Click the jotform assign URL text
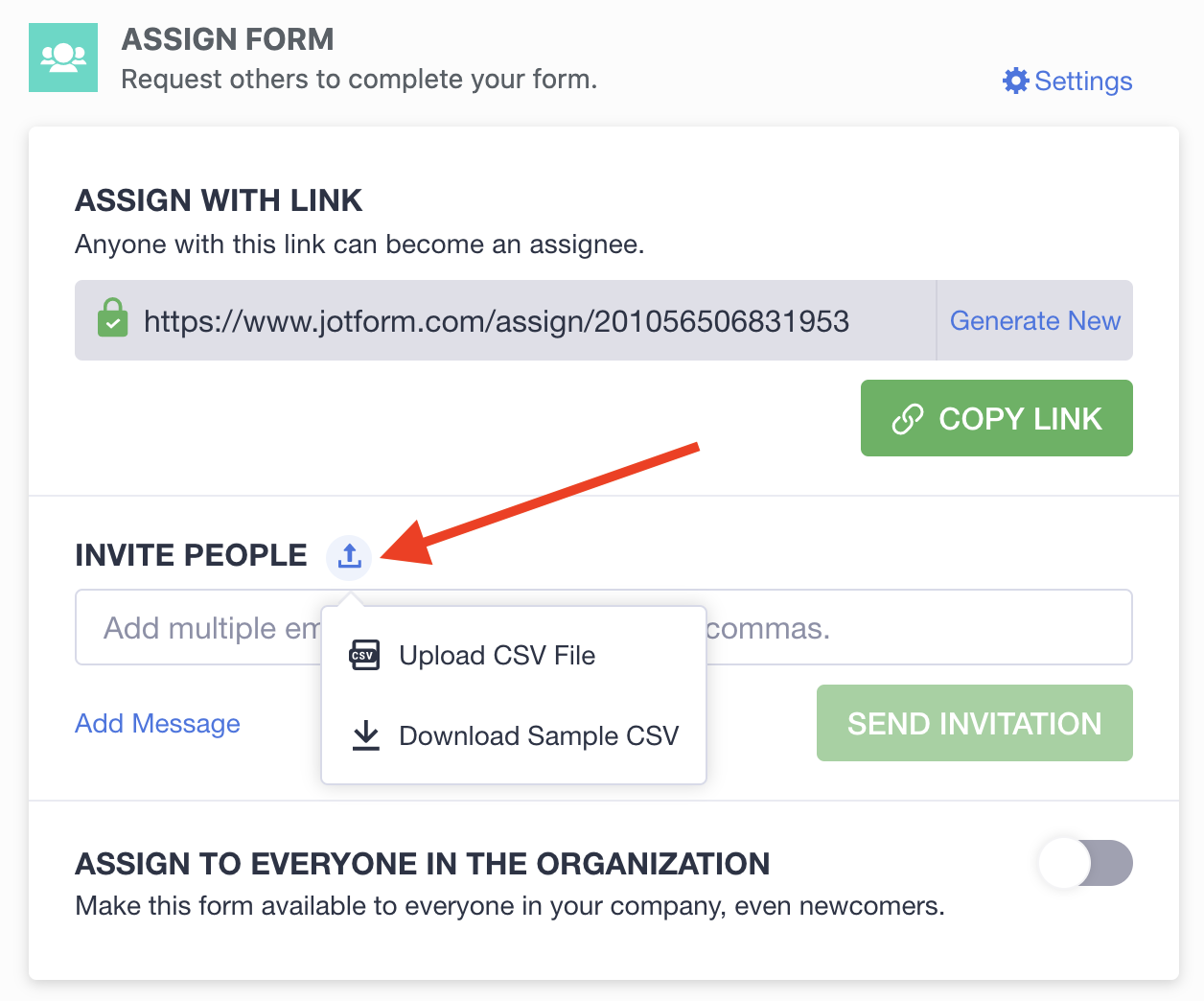Viewport: 1204px width, 1001px height. (496, 321)
